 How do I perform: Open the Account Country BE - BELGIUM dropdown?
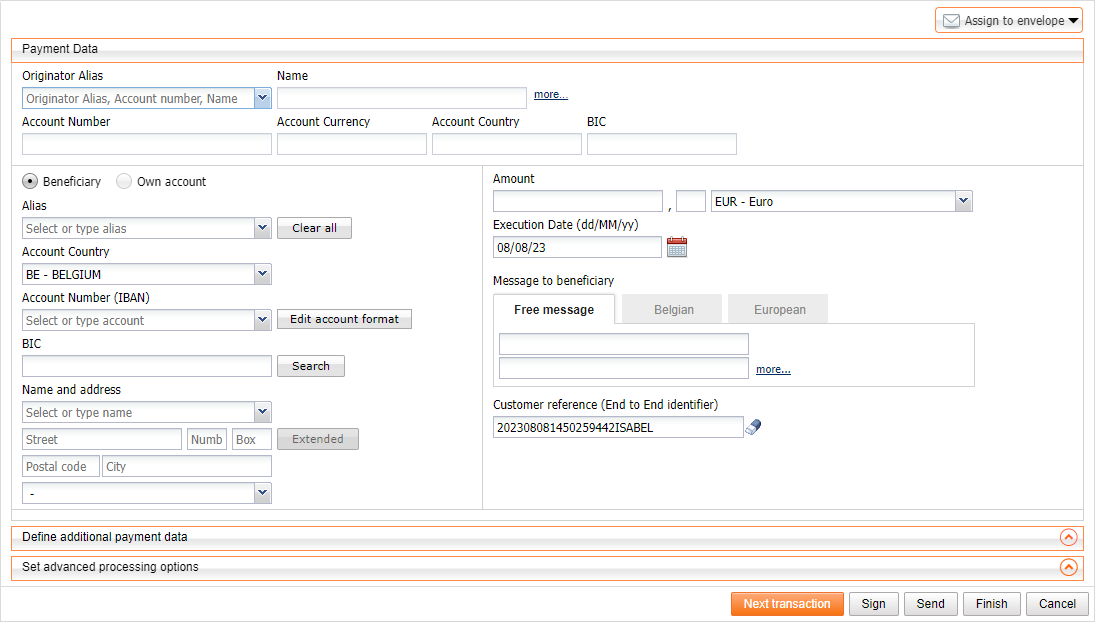pos(262,274)
